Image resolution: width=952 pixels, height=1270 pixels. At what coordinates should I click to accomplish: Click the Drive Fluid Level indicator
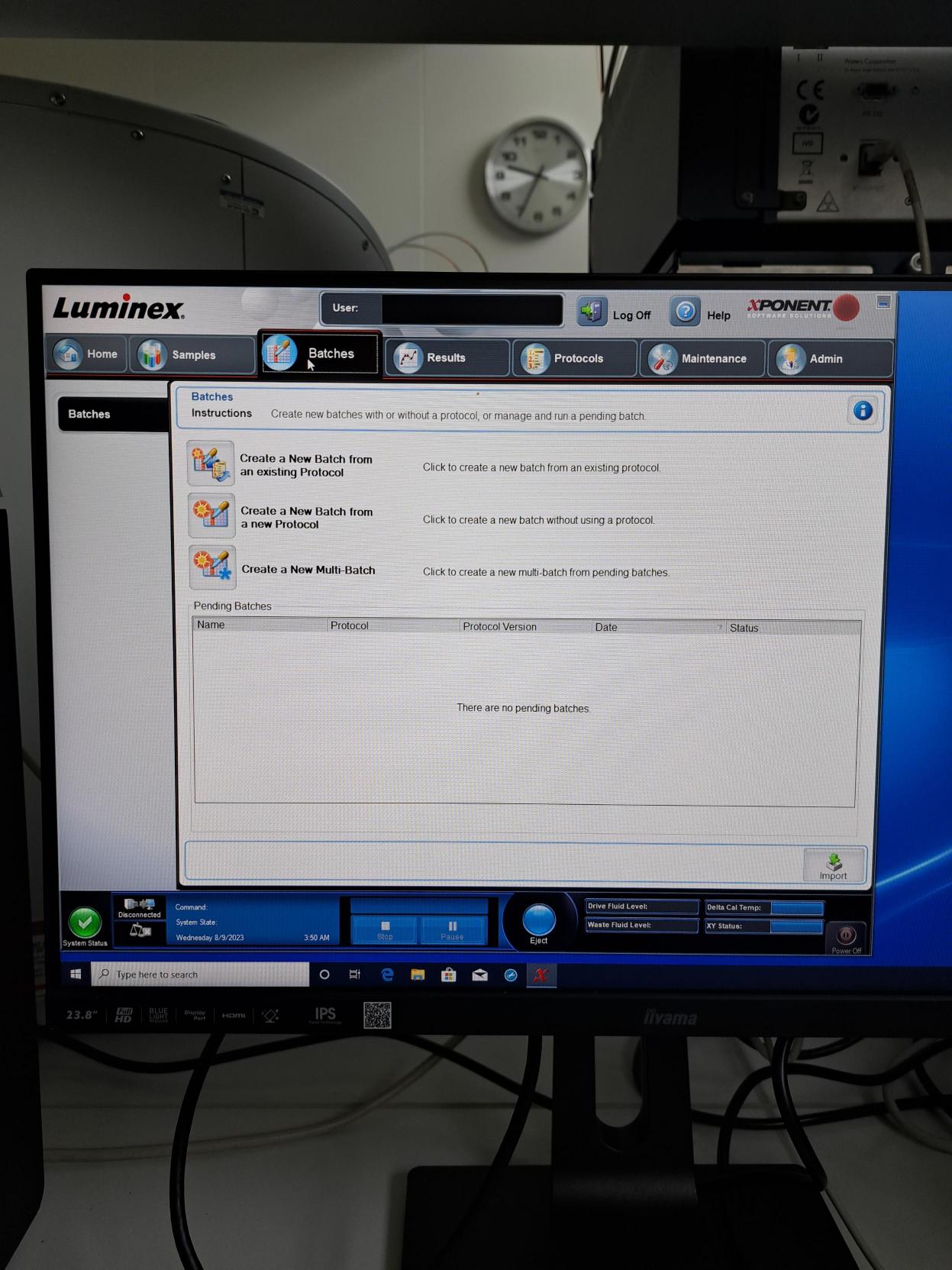point(641,906)
